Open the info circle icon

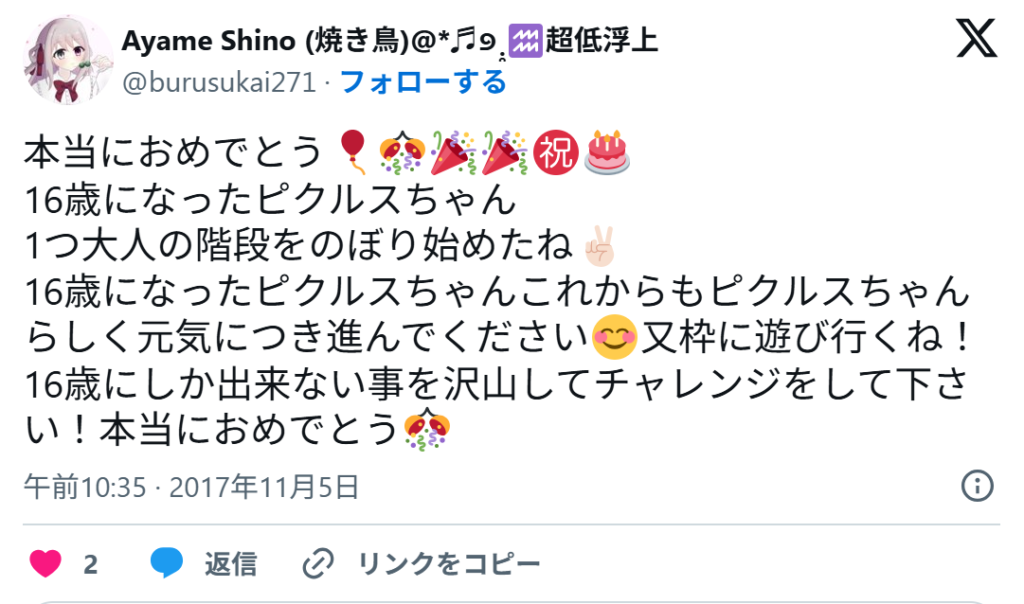(x=977, y=486)
